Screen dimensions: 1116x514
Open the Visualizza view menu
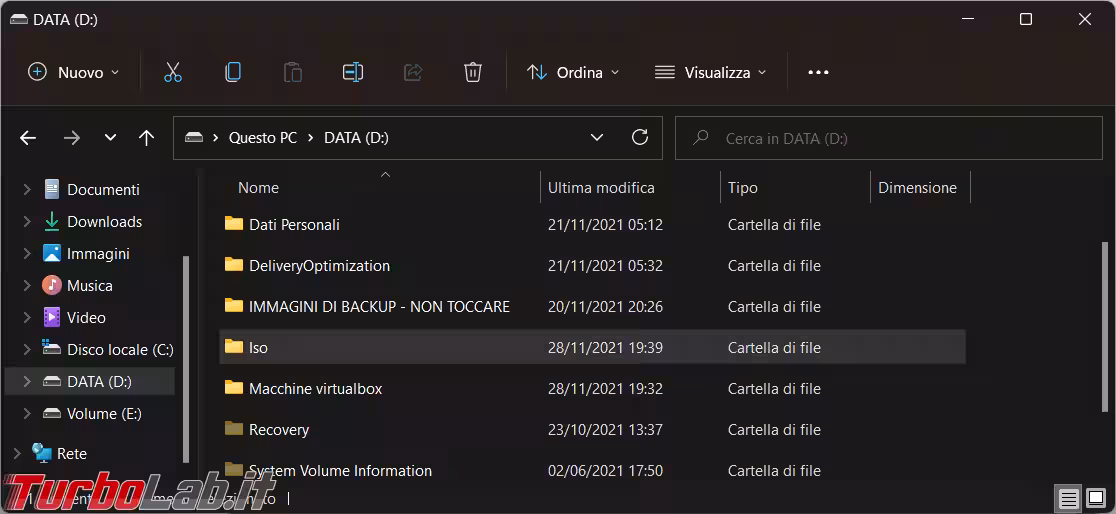pos(710,72)
